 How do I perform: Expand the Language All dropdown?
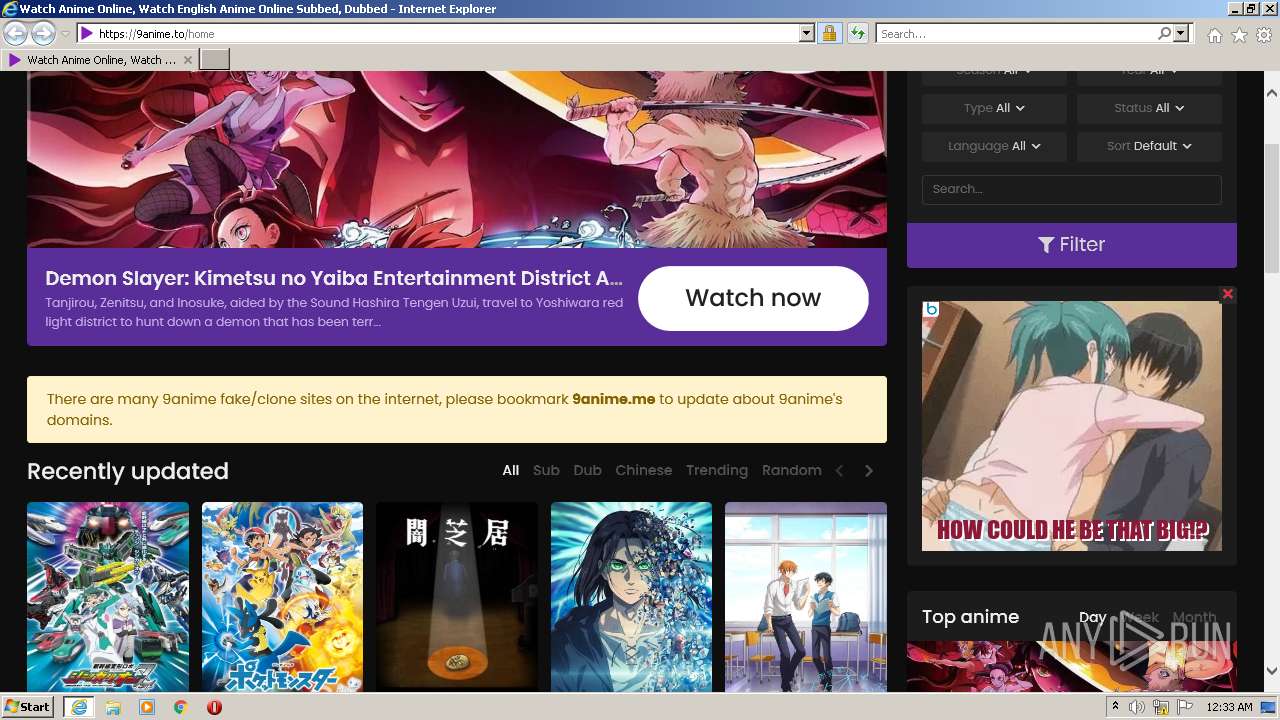coord(994,146)
